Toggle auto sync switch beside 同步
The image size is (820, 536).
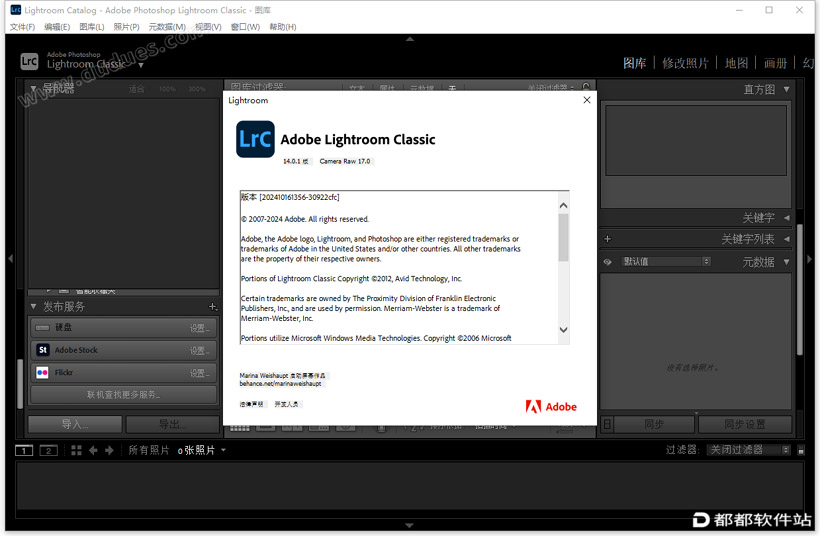click(x=607, y=424)
